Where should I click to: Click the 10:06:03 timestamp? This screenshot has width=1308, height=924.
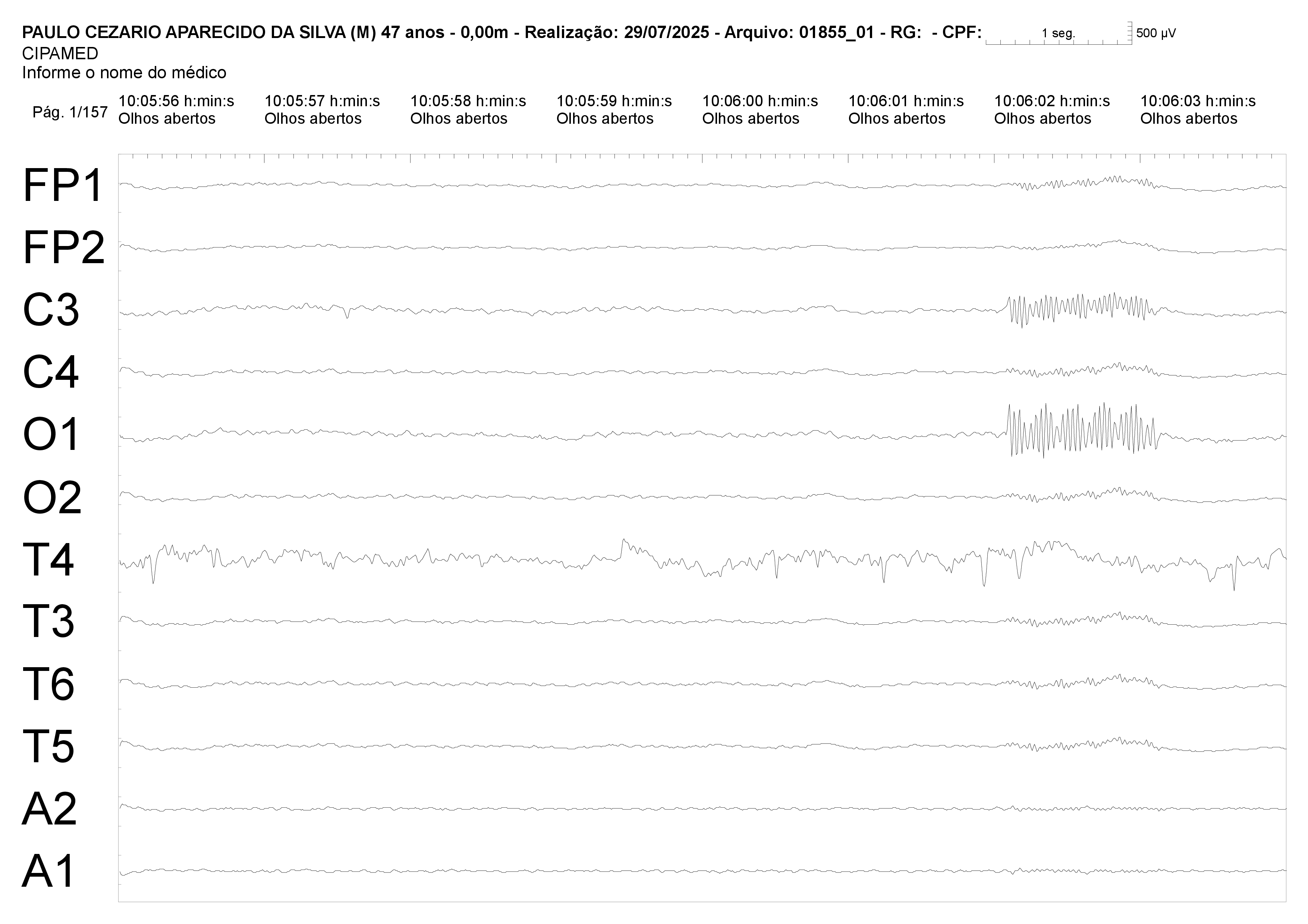(x=1198, y=101)
